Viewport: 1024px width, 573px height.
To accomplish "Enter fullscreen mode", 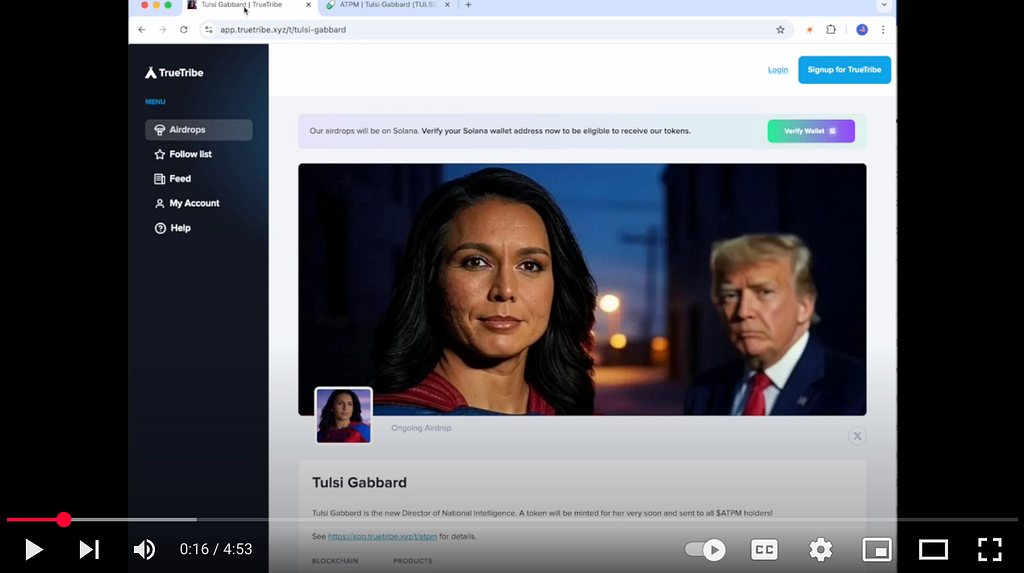I will (989, 549).
